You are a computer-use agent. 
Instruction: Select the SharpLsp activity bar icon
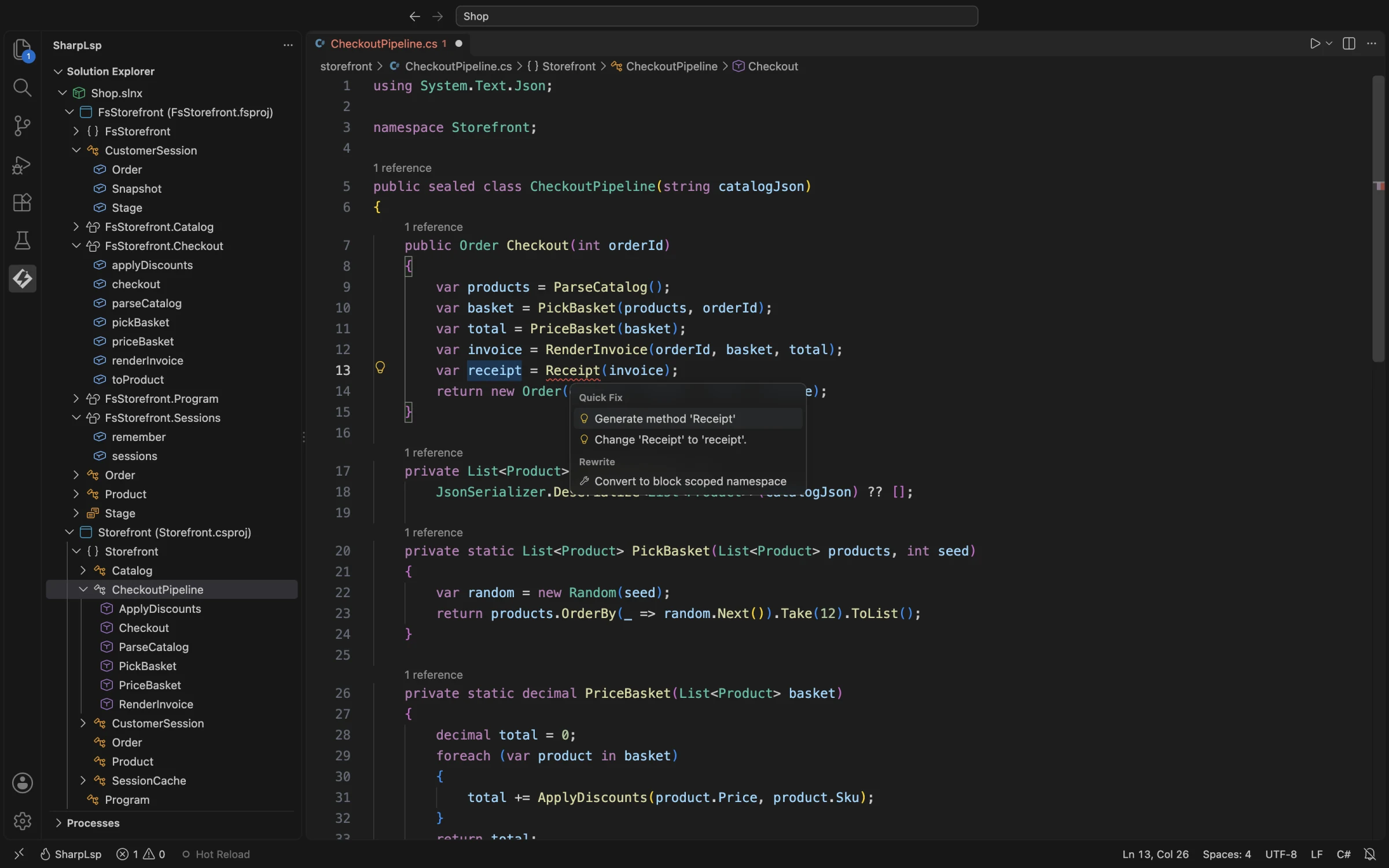click(23, 279)
